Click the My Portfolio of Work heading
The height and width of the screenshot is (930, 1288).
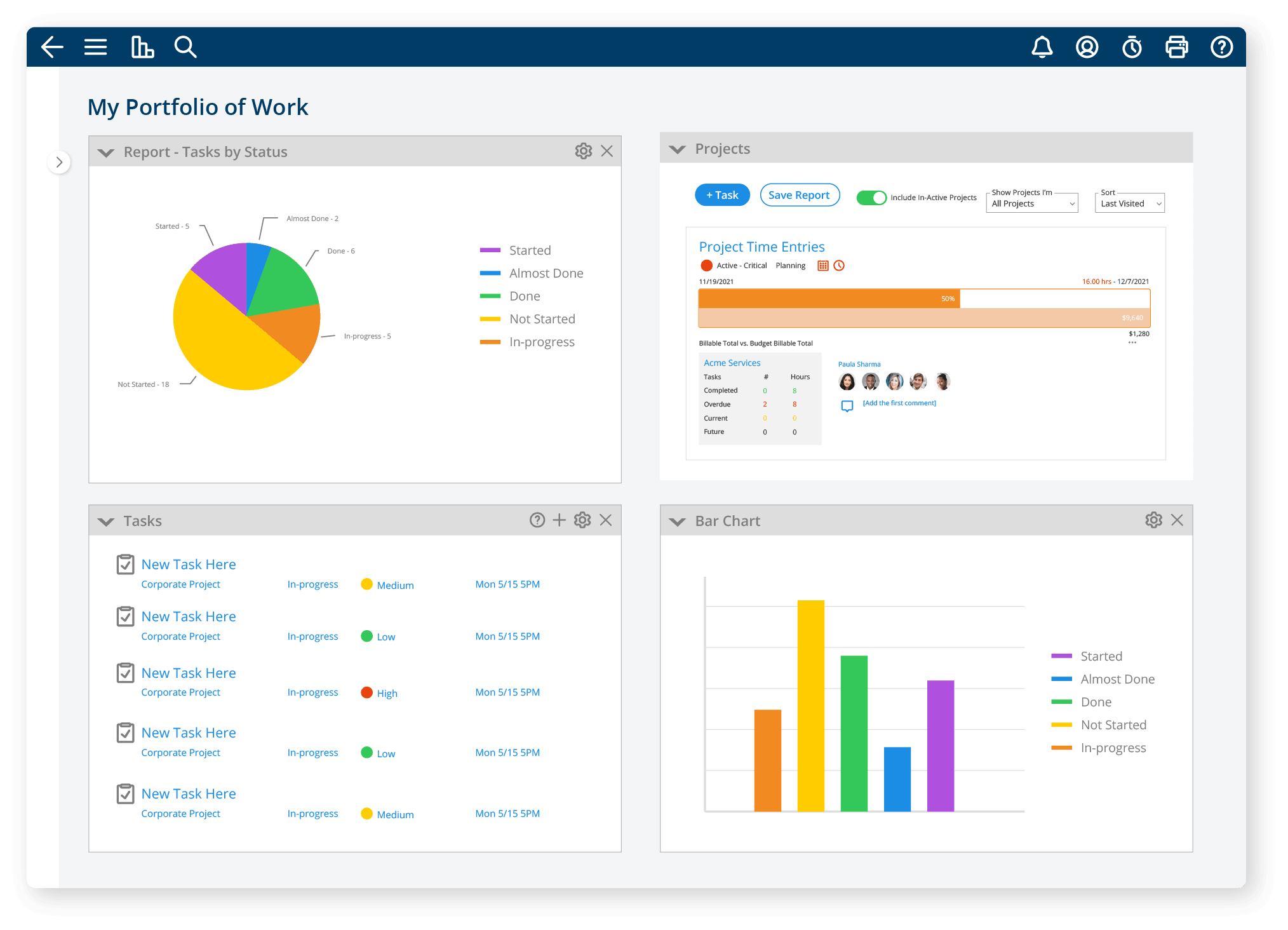[x=198, y=107]
